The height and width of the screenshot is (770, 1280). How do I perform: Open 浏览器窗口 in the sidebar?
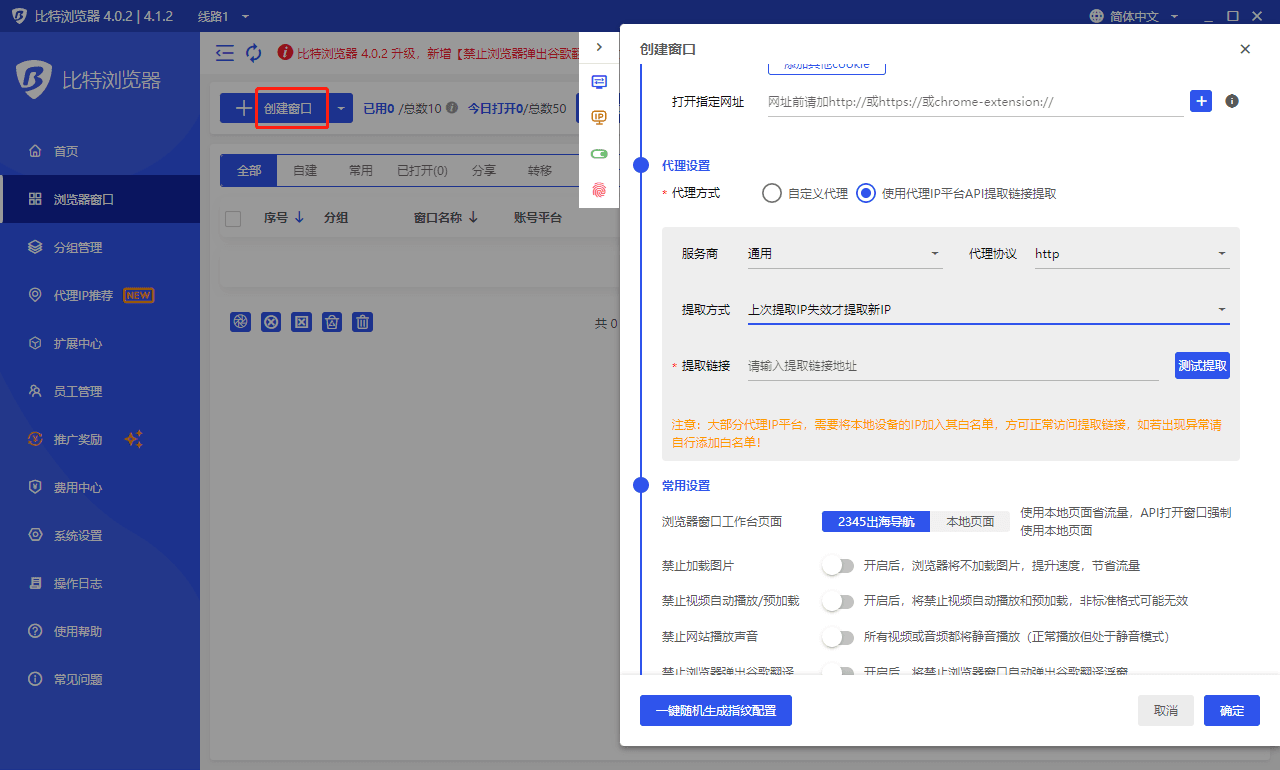click(x=100, y=199)
